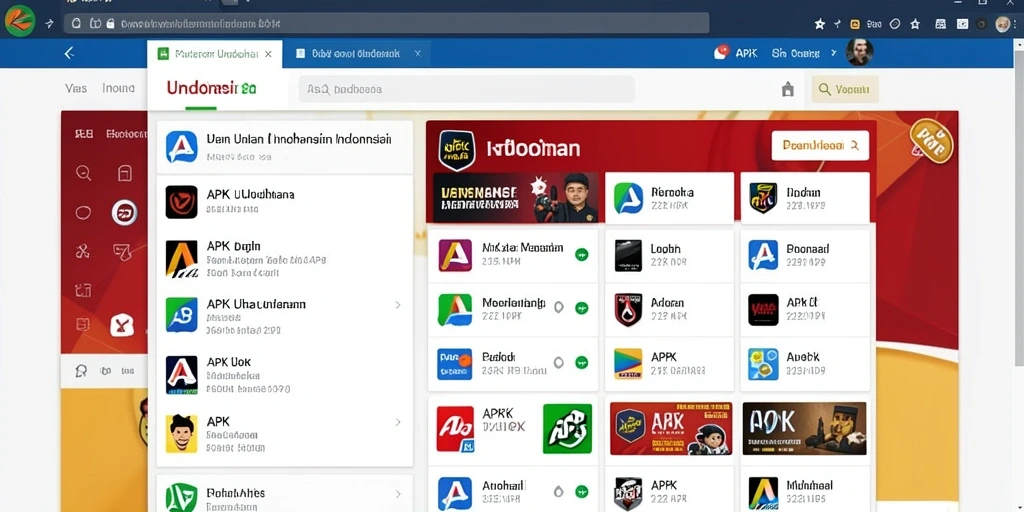Click the magnifier icon in red sidebar
1024x512 pixels.
click(x=84, y=173)
